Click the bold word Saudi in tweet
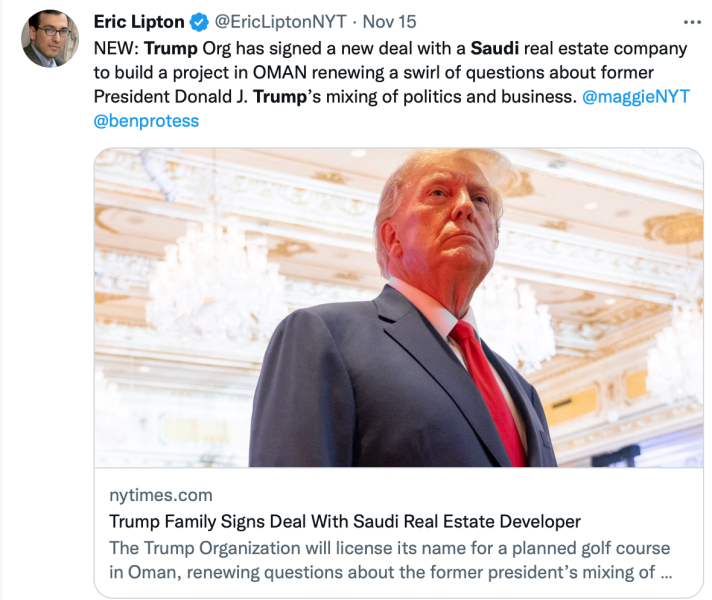This screenshot has width=712, height=600. coord(495,48)
